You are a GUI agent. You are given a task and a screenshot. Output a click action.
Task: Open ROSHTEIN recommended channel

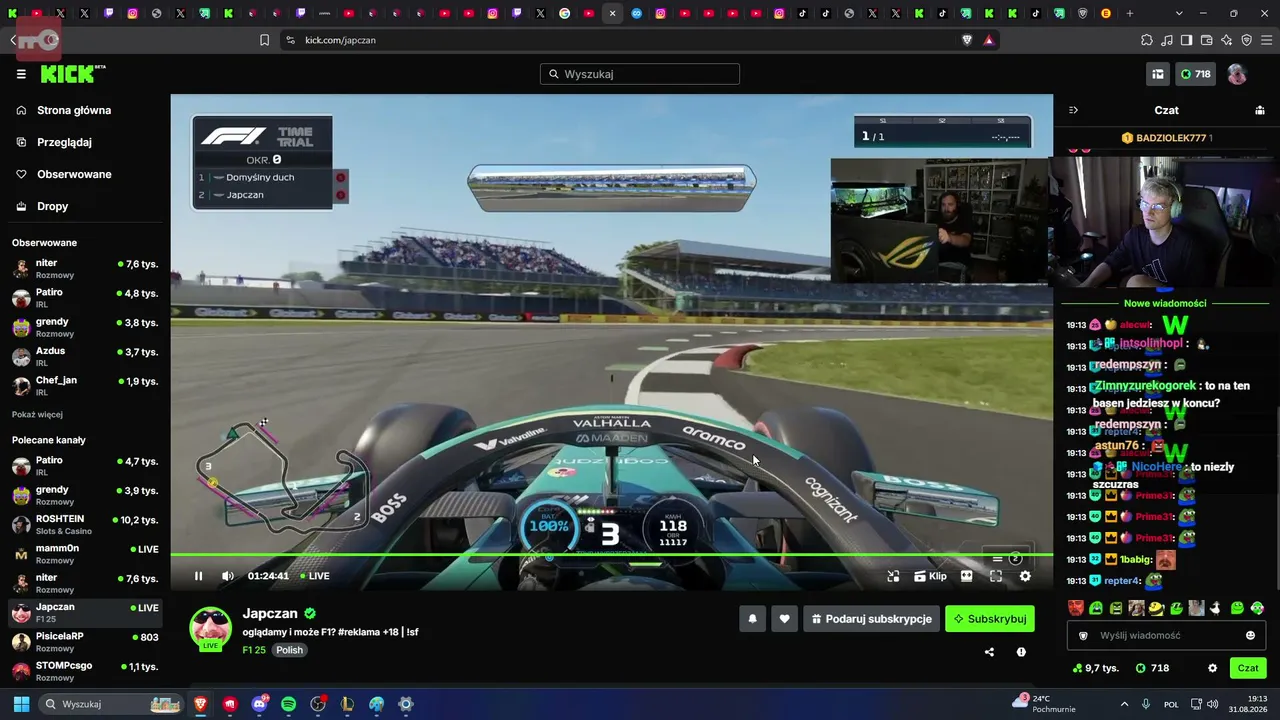pos(85,525)
